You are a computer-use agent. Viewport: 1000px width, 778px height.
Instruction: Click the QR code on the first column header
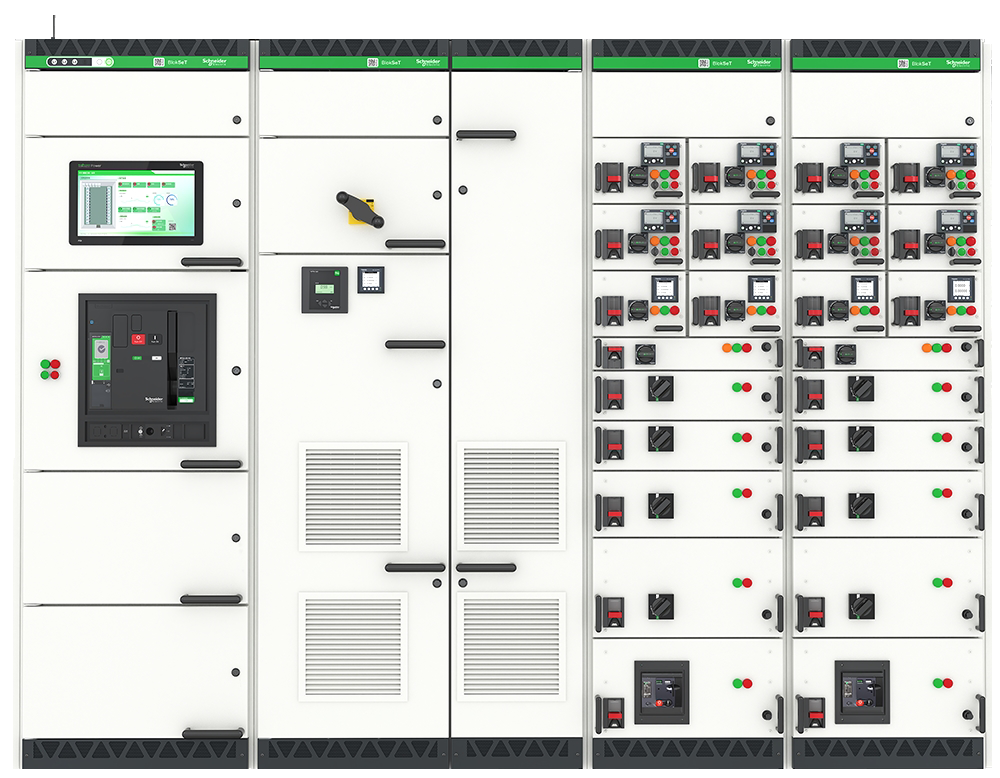tap(159, 62)
